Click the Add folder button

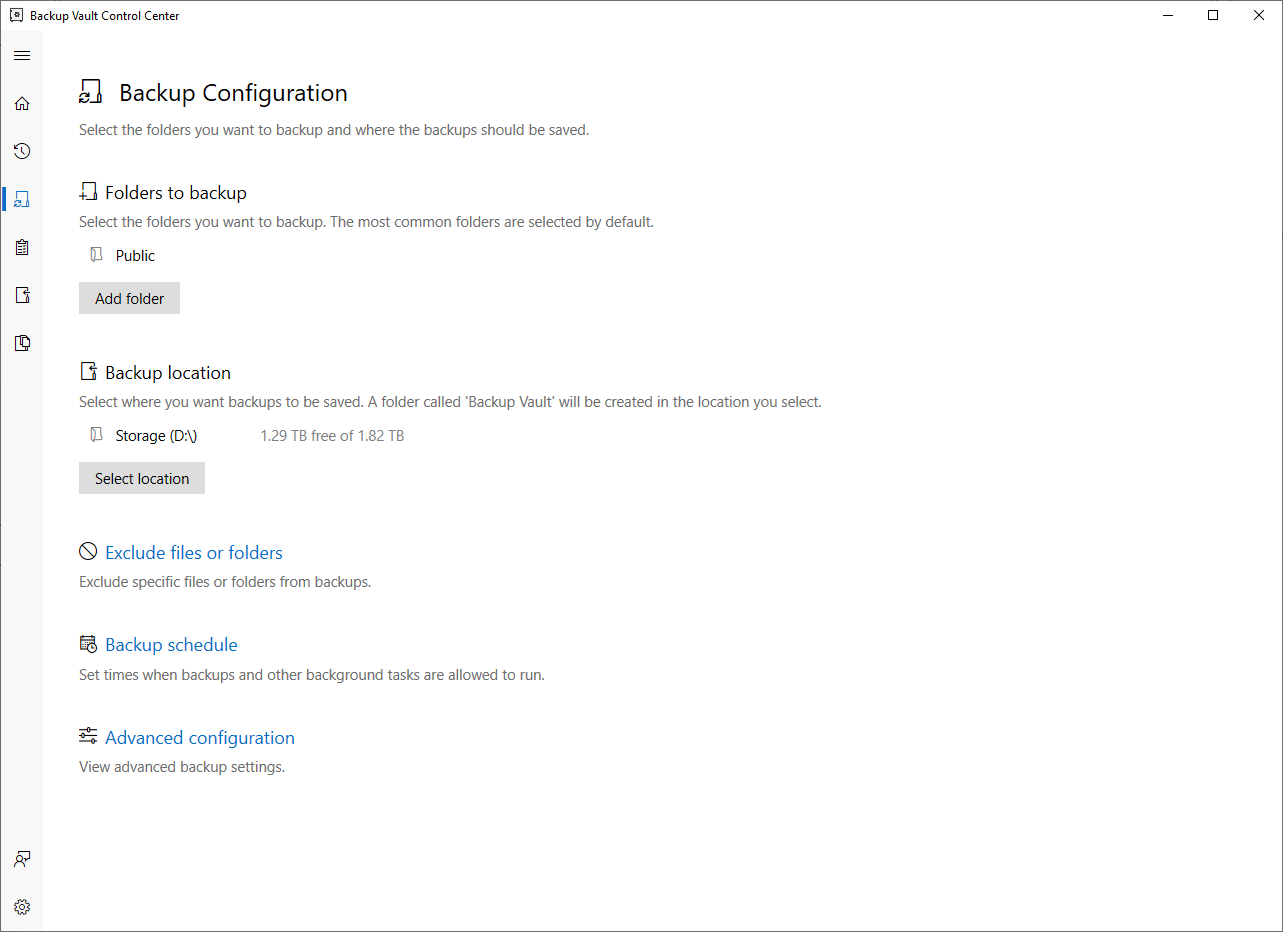pyautogui.click(x=129, y=298)
